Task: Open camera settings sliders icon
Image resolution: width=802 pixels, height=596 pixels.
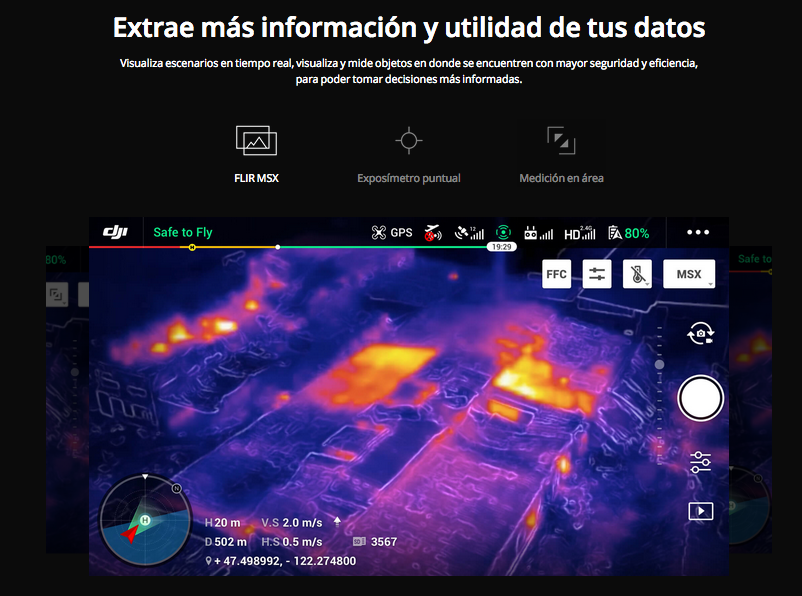Action: click(700, 462)
